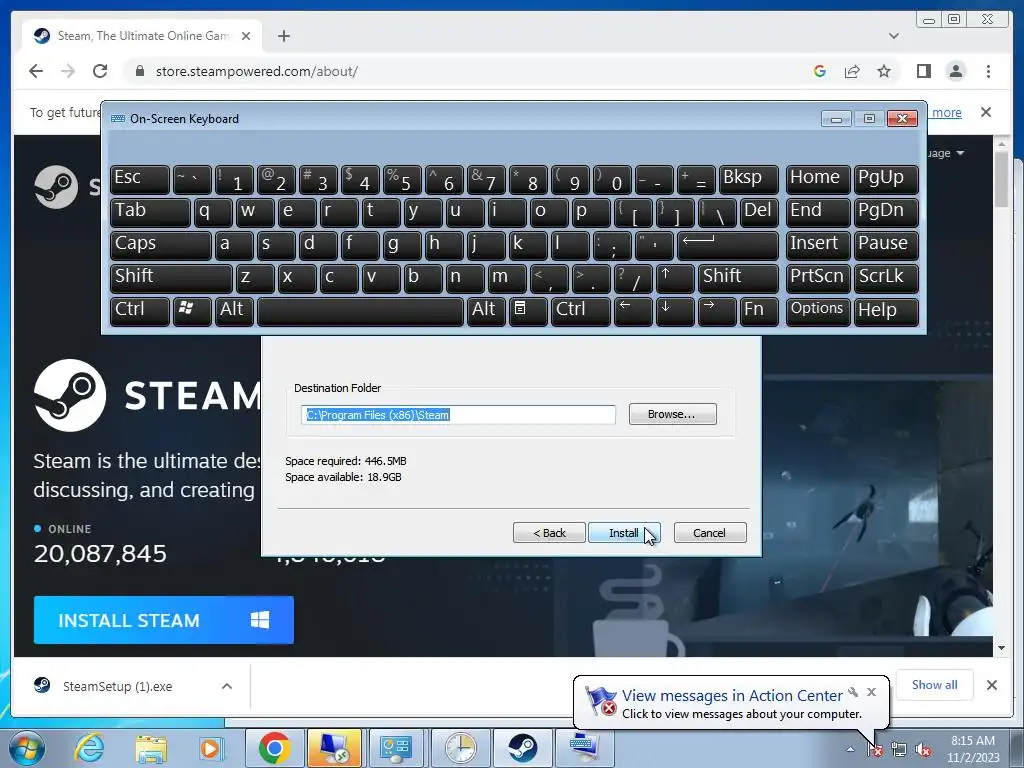The image size is (1024, 768).
Task: Click the scrollbar down arrow
Action: click(x=1002, y=648)
